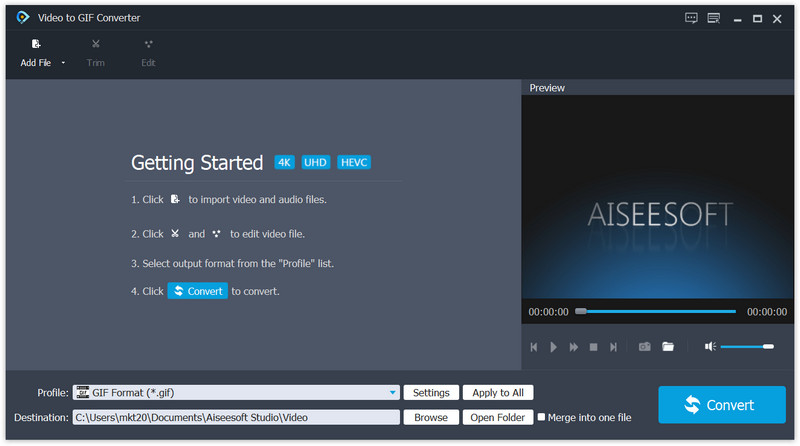Click the Add File toolbar icon

[x=36, y=45]
